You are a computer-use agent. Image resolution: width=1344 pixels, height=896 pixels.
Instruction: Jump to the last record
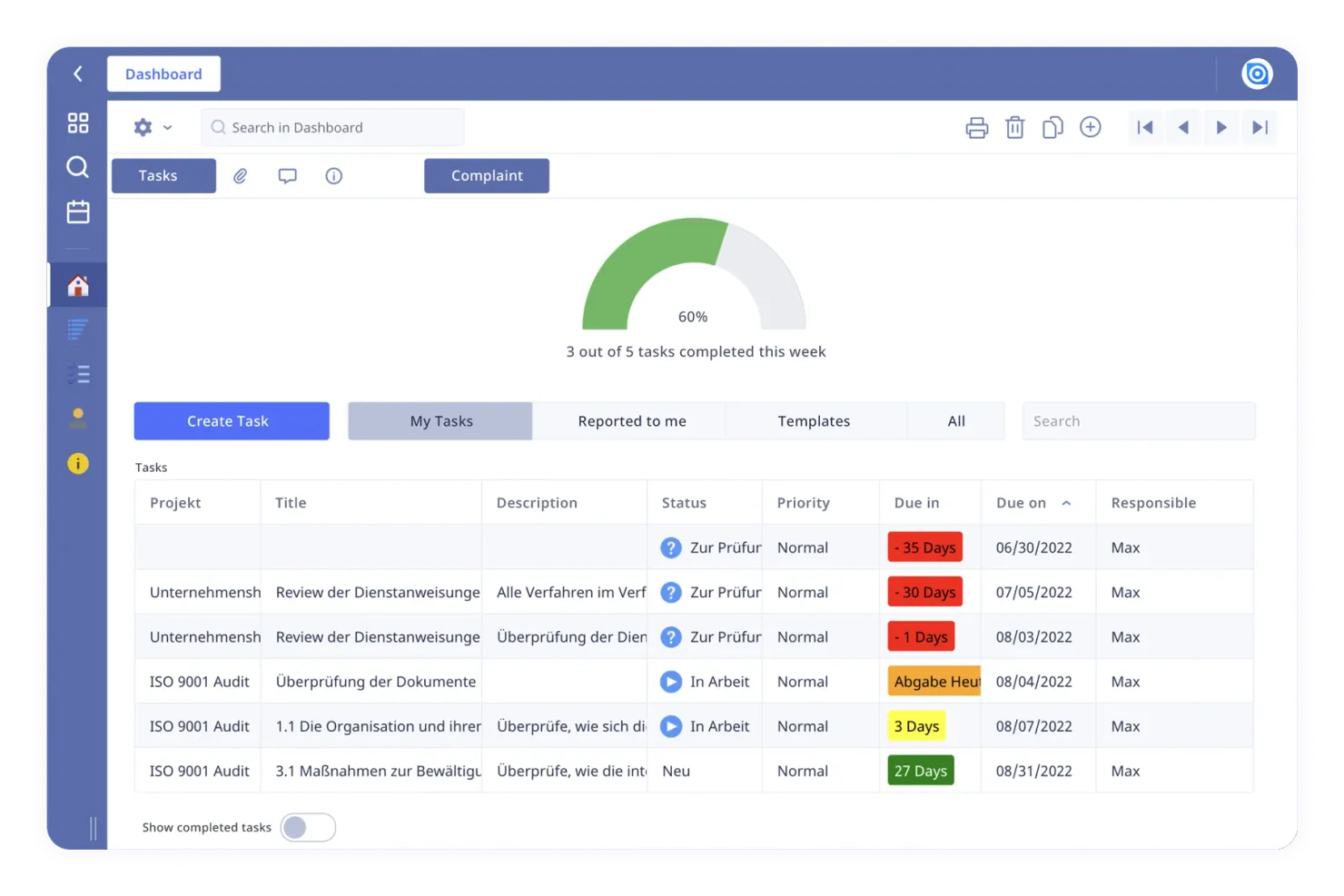pos(1260,127)
